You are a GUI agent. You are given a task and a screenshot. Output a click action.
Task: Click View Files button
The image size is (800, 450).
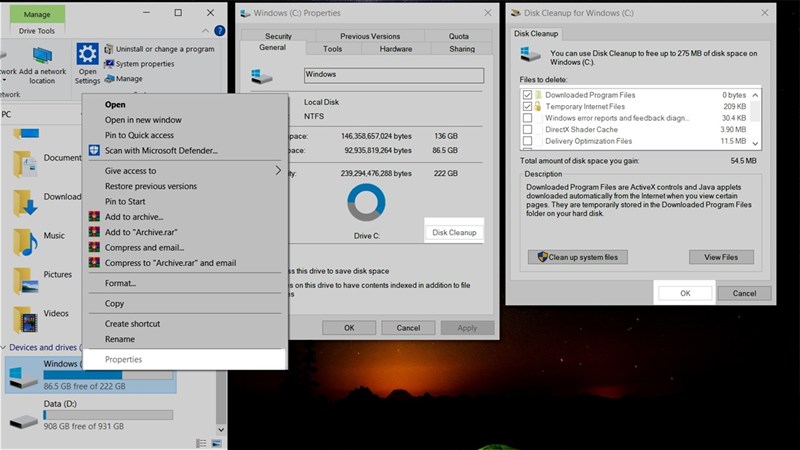click(x=721, y=257)
